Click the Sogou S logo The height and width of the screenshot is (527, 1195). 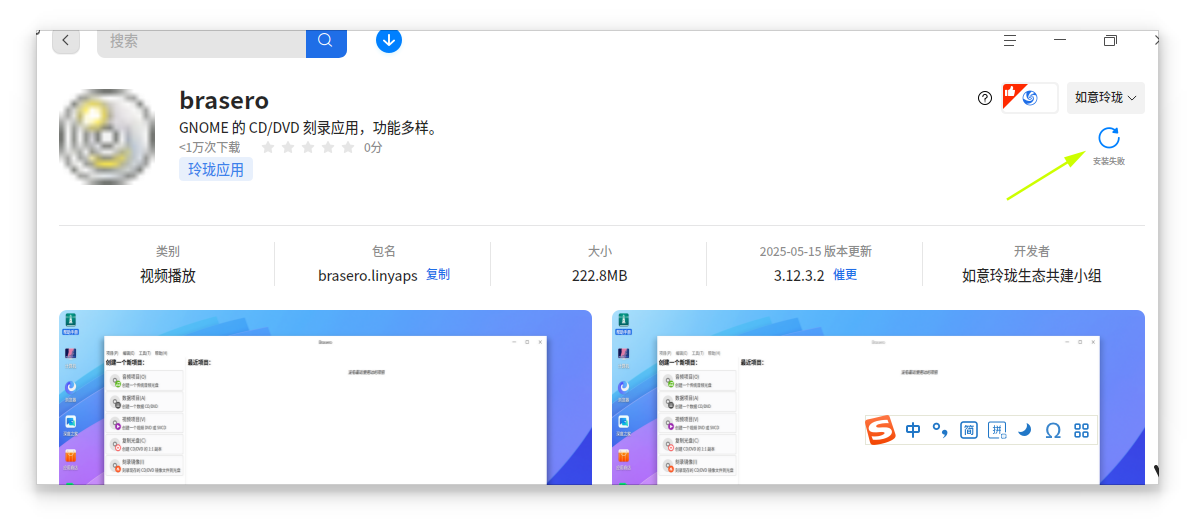coord(881,430)
